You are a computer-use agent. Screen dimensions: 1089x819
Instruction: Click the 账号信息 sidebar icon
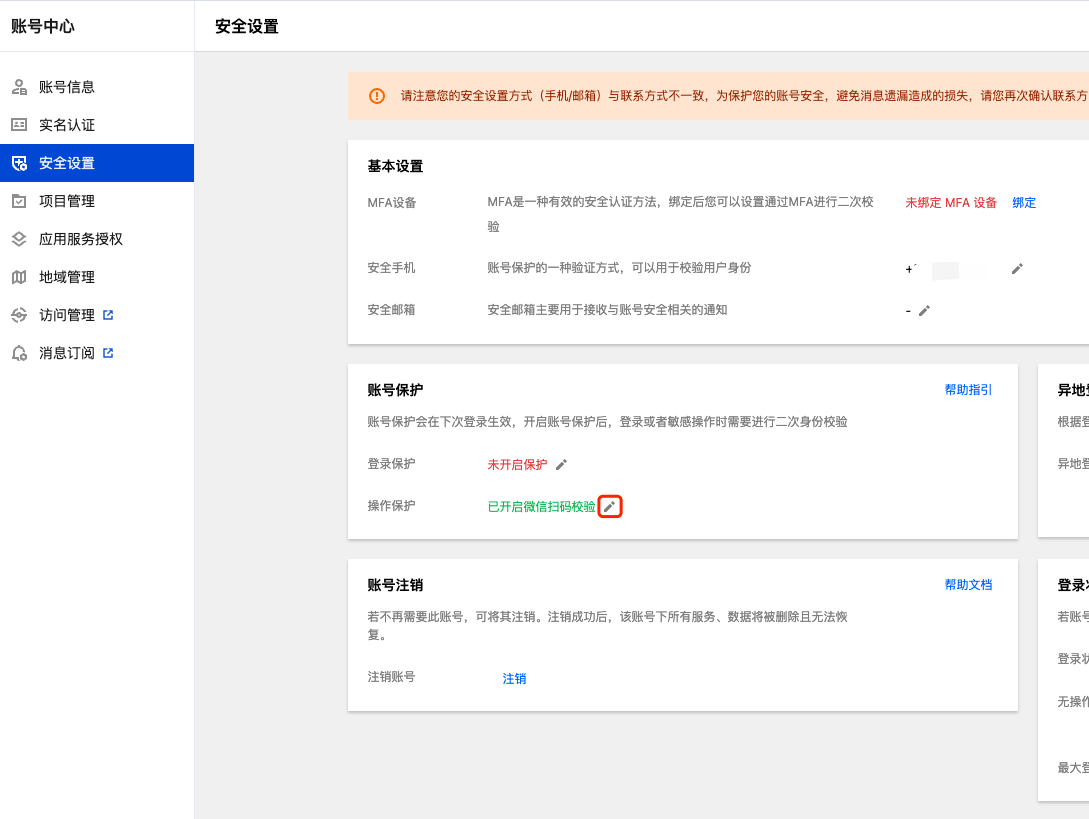point(19,87)
